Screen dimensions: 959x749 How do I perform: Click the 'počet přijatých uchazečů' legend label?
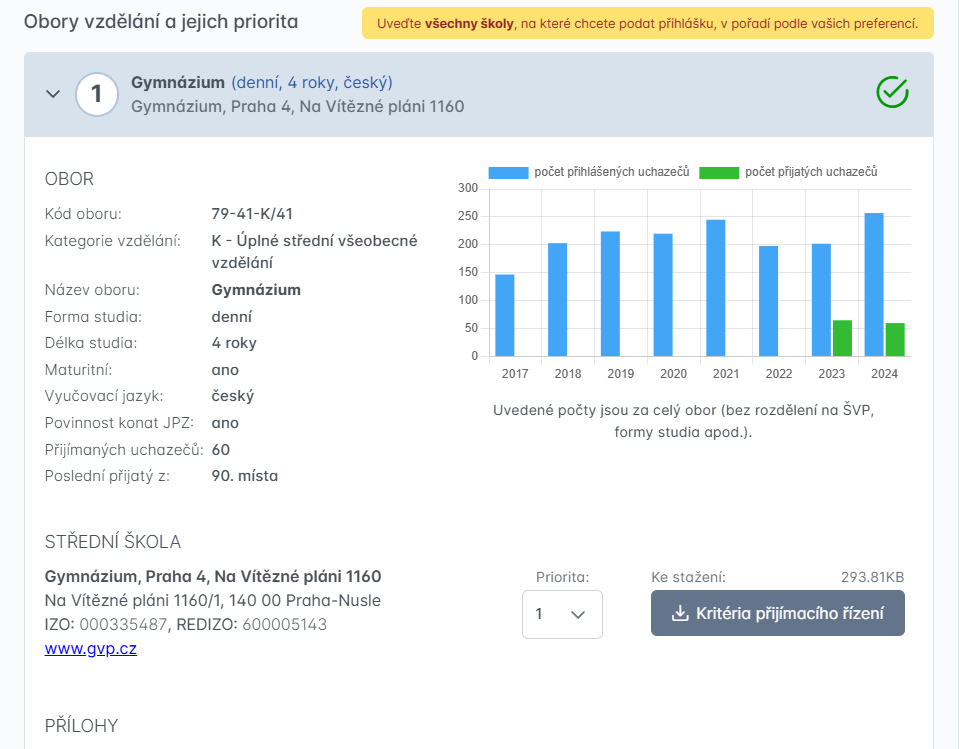tap(811, 173)
